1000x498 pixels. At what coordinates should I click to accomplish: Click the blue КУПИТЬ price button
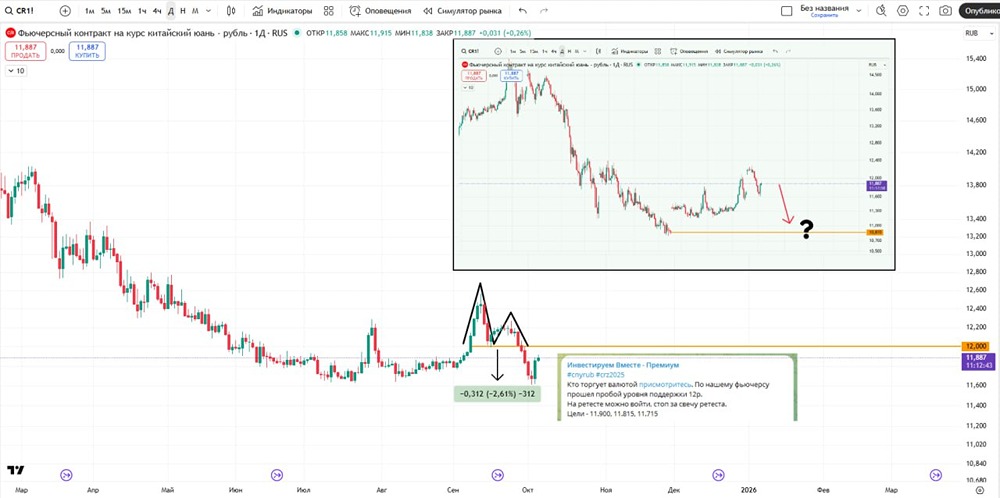[x=87, y=51]
